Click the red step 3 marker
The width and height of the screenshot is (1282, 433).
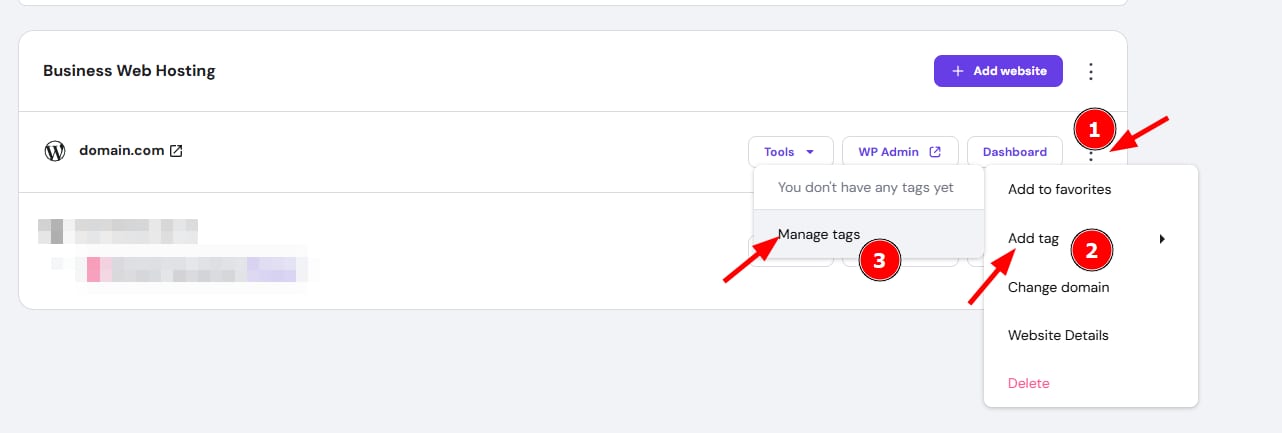click(x=879, y=262)
